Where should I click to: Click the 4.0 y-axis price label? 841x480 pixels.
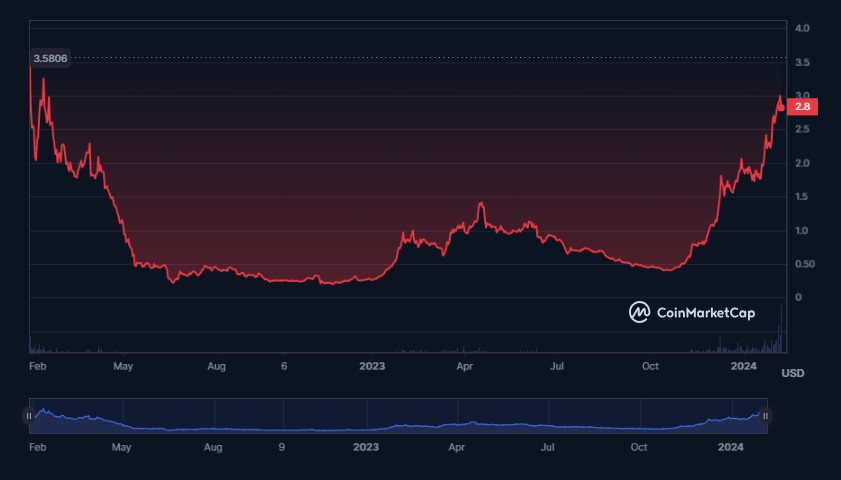point(802,28)
